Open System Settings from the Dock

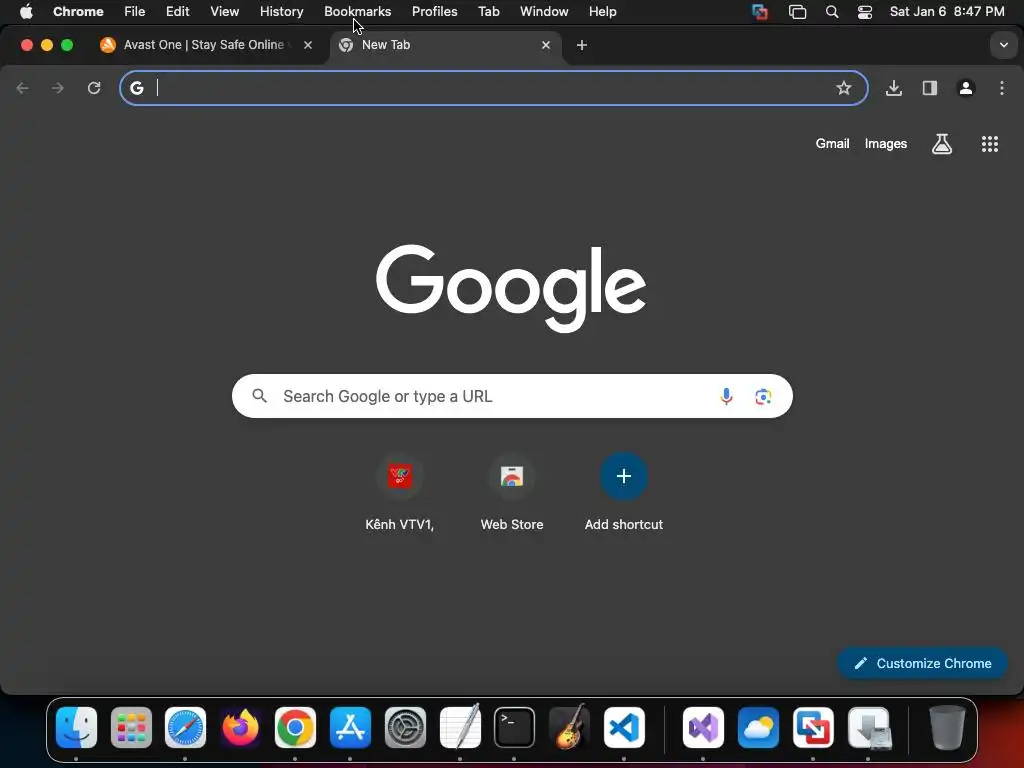point(405,728)
